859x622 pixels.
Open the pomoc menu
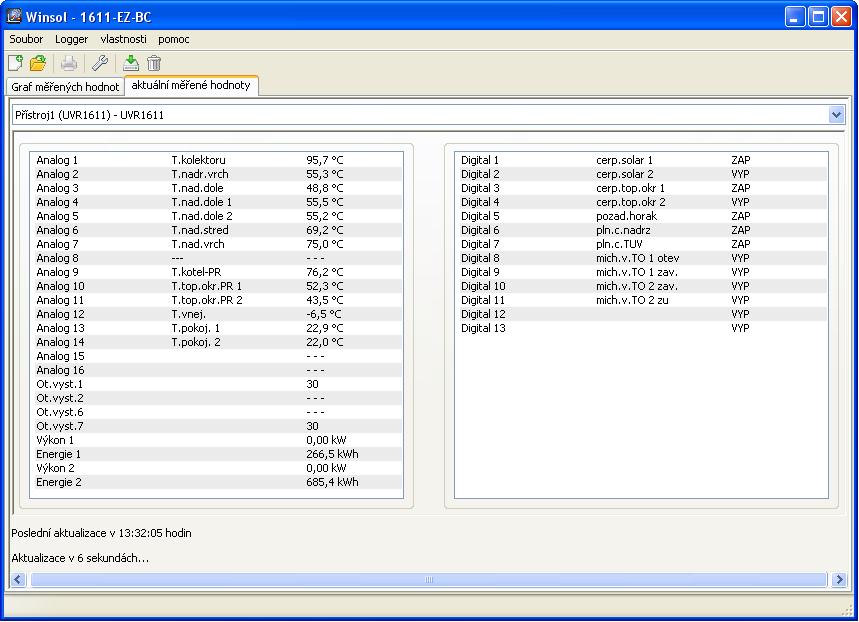[174, 39]
